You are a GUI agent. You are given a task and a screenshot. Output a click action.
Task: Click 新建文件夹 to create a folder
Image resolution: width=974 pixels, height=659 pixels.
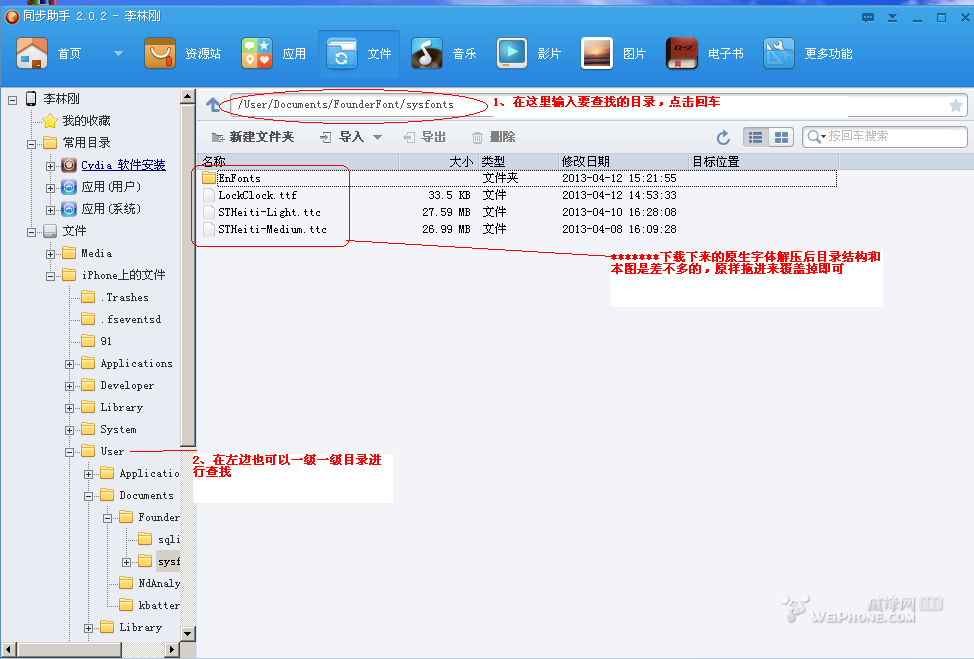[253, 137]
